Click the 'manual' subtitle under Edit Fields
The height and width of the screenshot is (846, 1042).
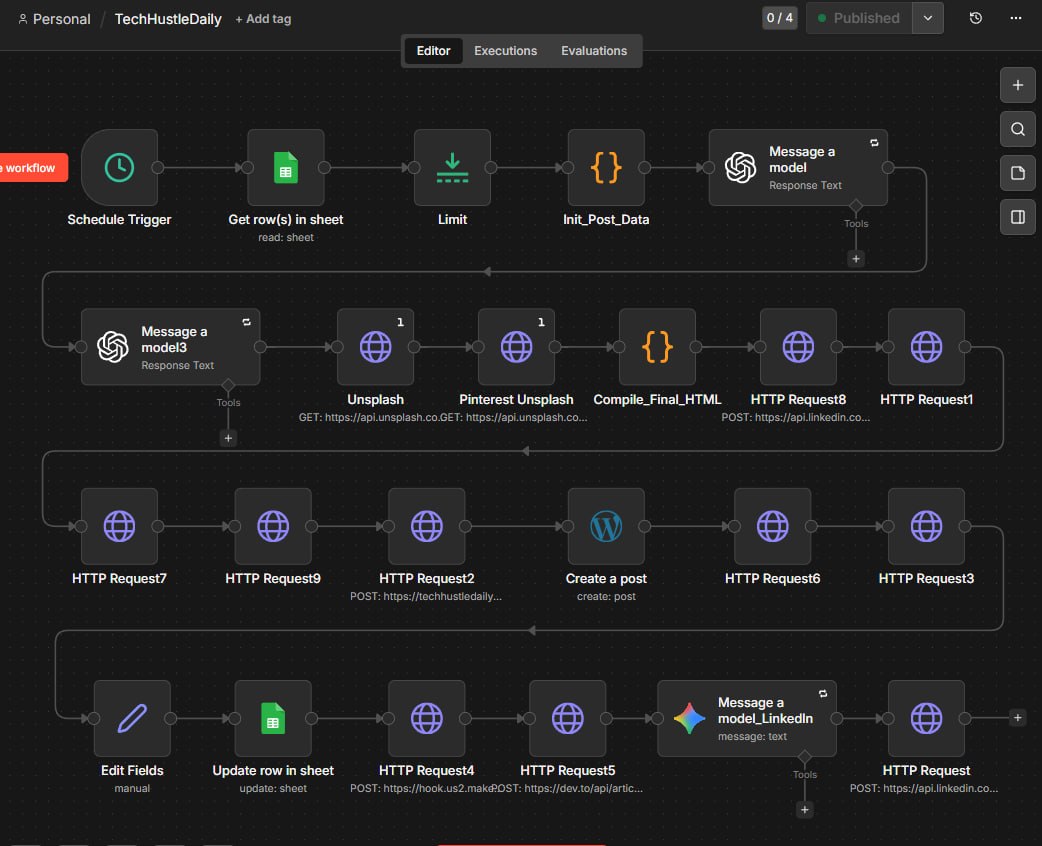coord(132,788)
